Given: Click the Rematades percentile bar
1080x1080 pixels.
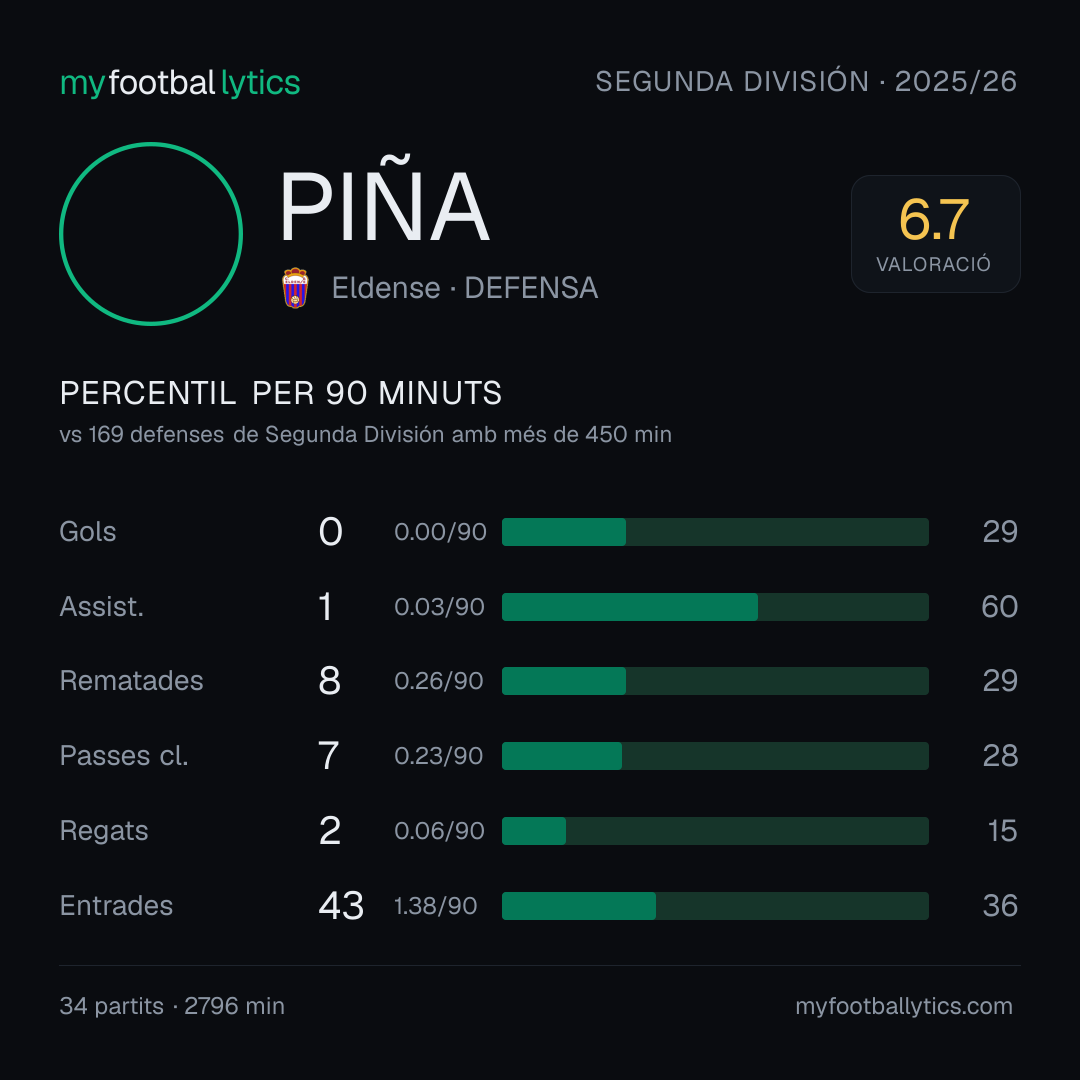Looking at the screenshot, I should (715, 681).
